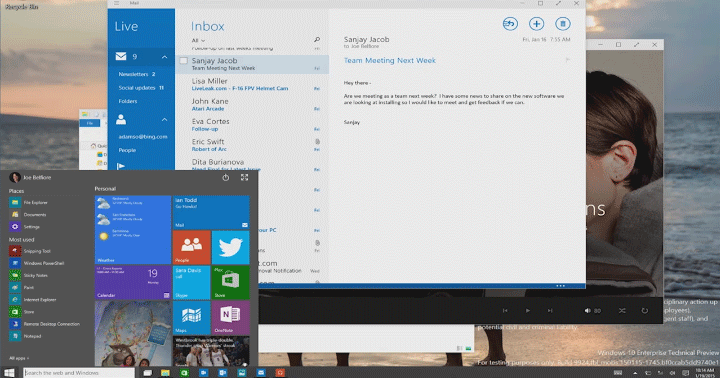720x378 pixels.
Task: Open the touch keyboard tray icon
Action: pos(618,372)
